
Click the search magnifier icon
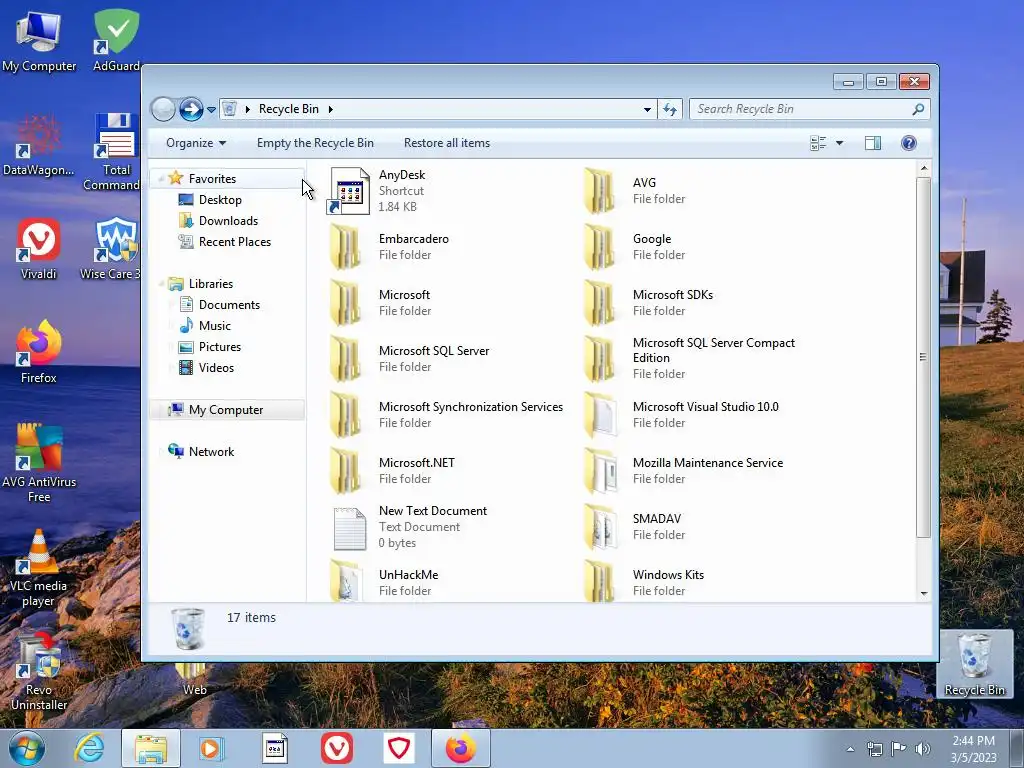pos(918,109)
